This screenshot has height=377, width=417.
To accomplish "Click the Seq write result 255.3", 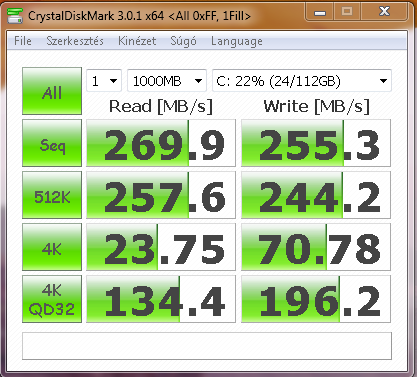I will pos(316,143).
